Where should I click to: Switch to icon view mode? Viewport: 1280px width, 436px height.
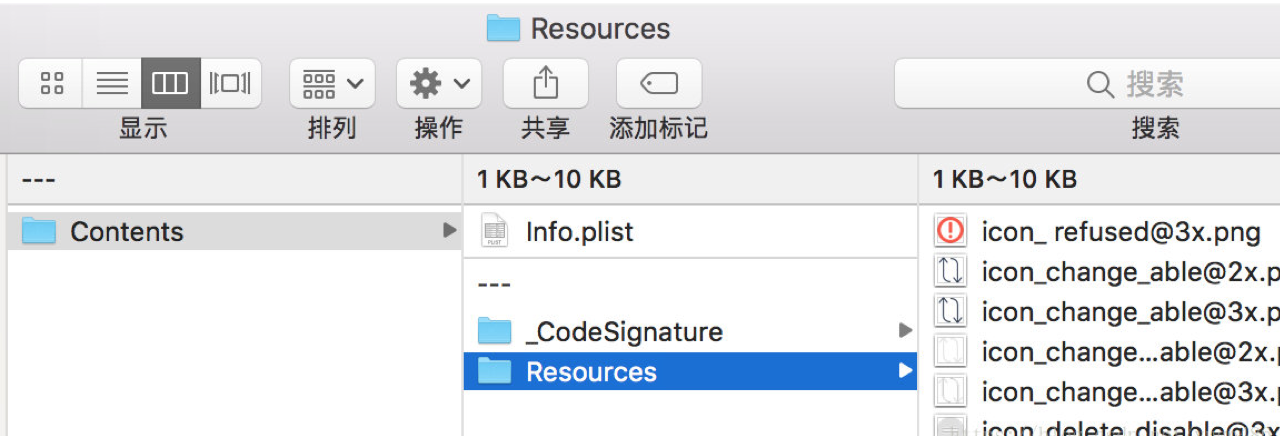[51, 83]
